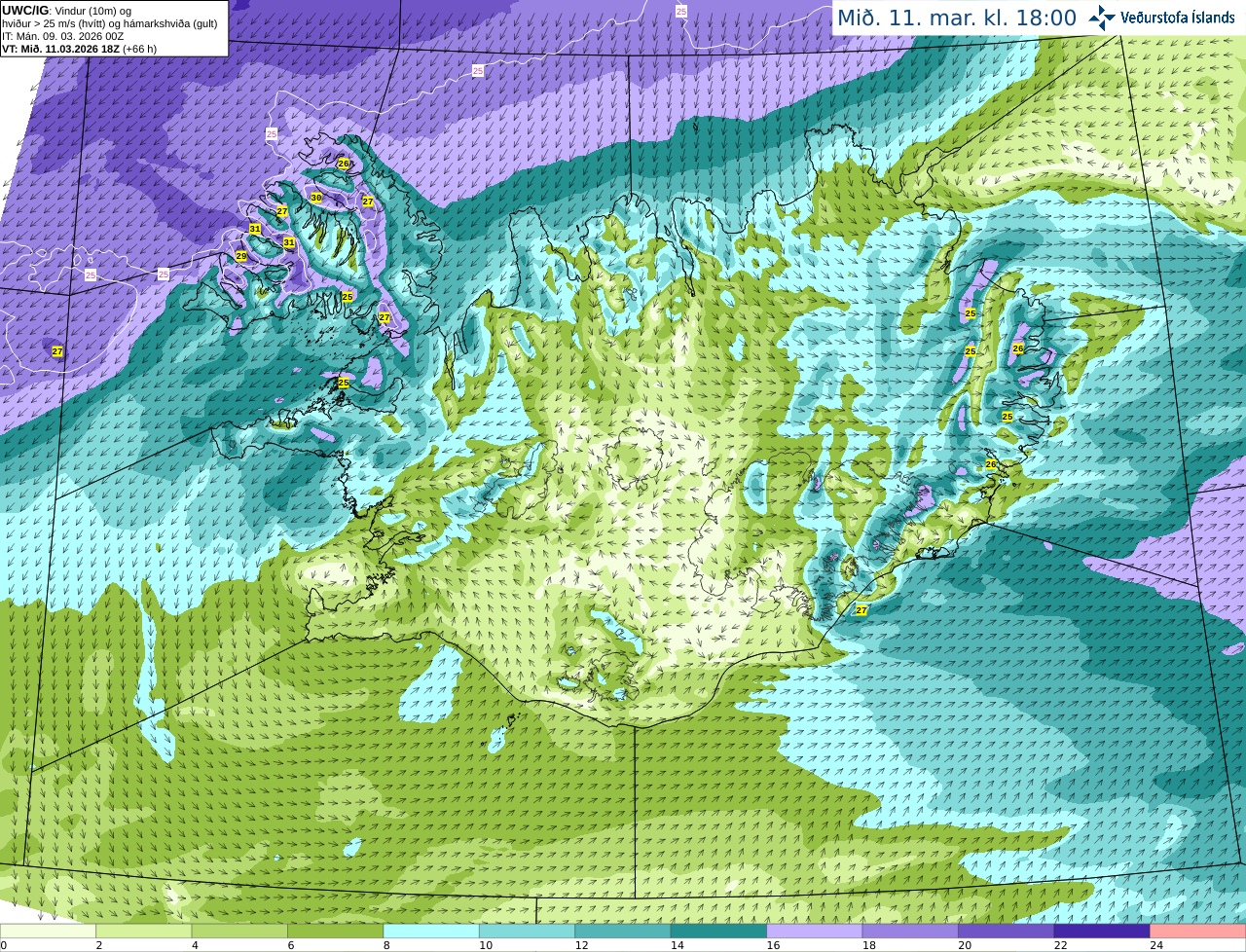Click the scale value 16 on the color bar
The height and width of the screenshot is (952, 1246).
774,945
